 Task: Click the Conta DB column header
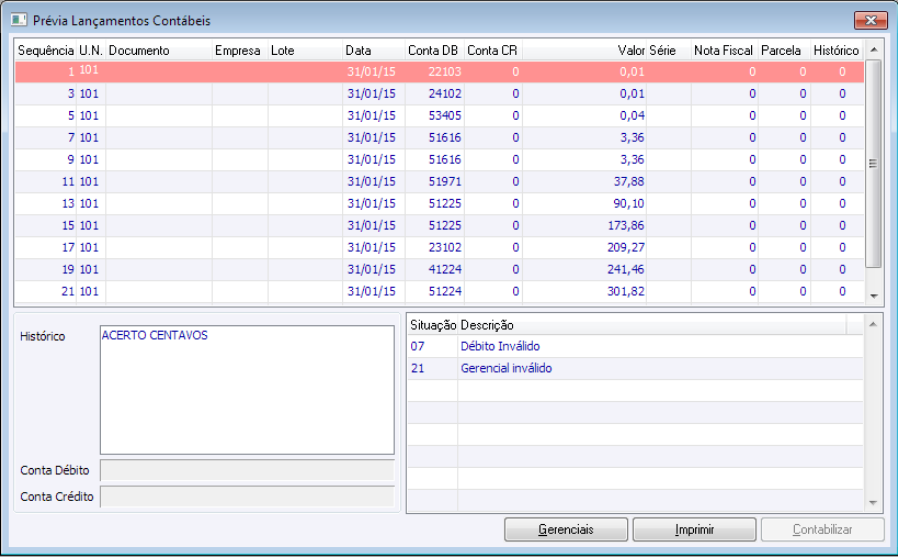[x=435, y=50]
